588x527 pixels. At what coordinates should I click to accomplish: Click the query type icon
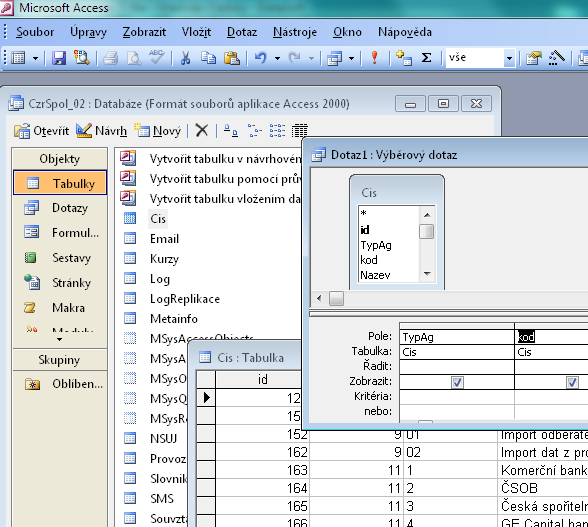[334, 58]
